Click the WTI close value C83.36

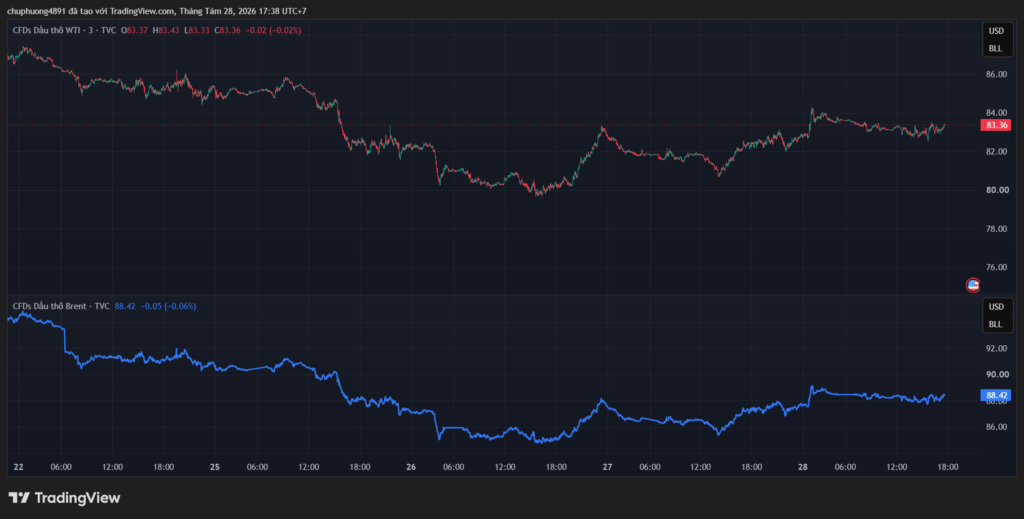pos(228,30)
